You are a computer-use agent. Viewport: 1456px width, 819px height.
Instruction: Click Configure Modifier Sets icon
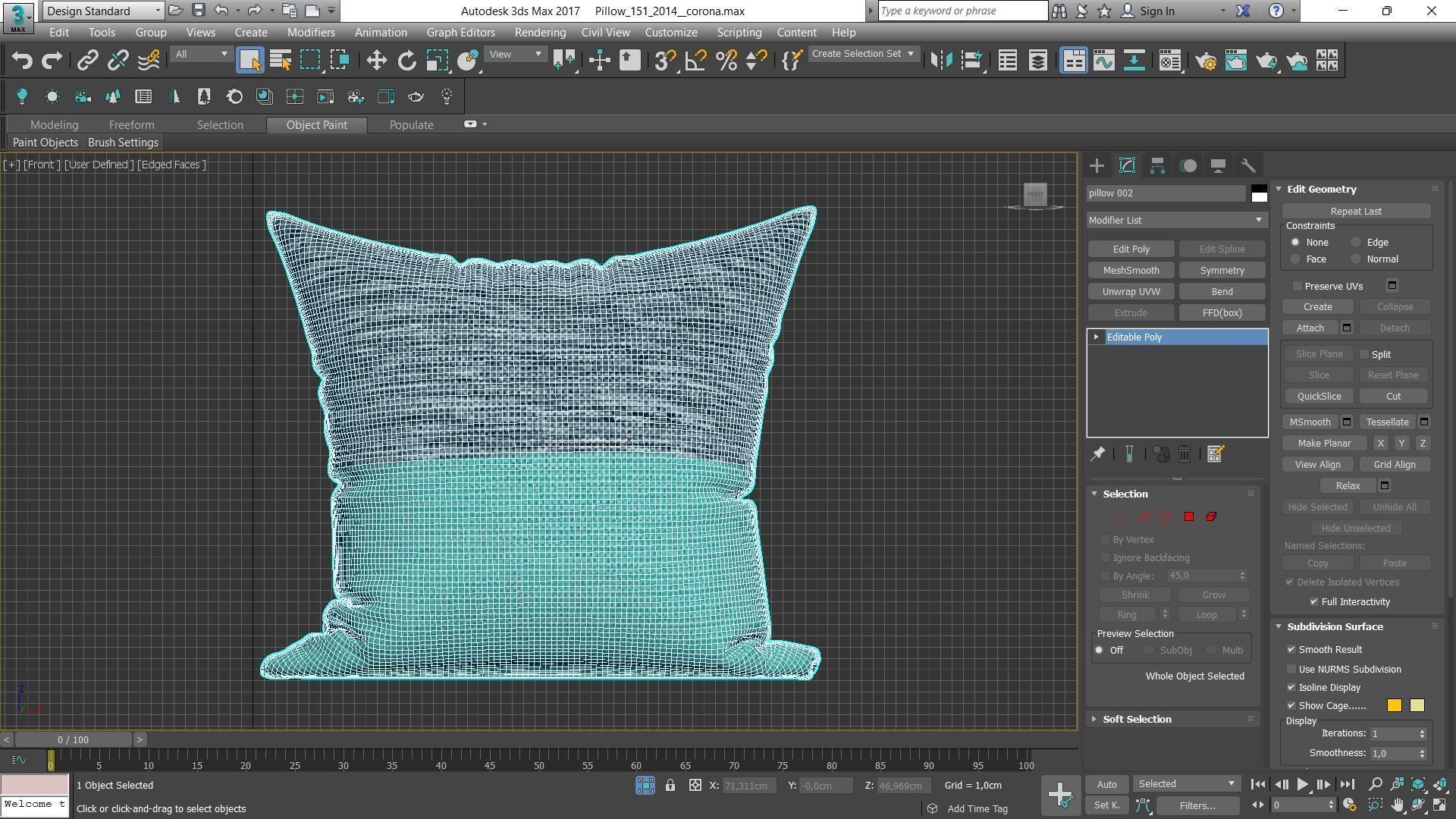click(x=1216, y=454)
